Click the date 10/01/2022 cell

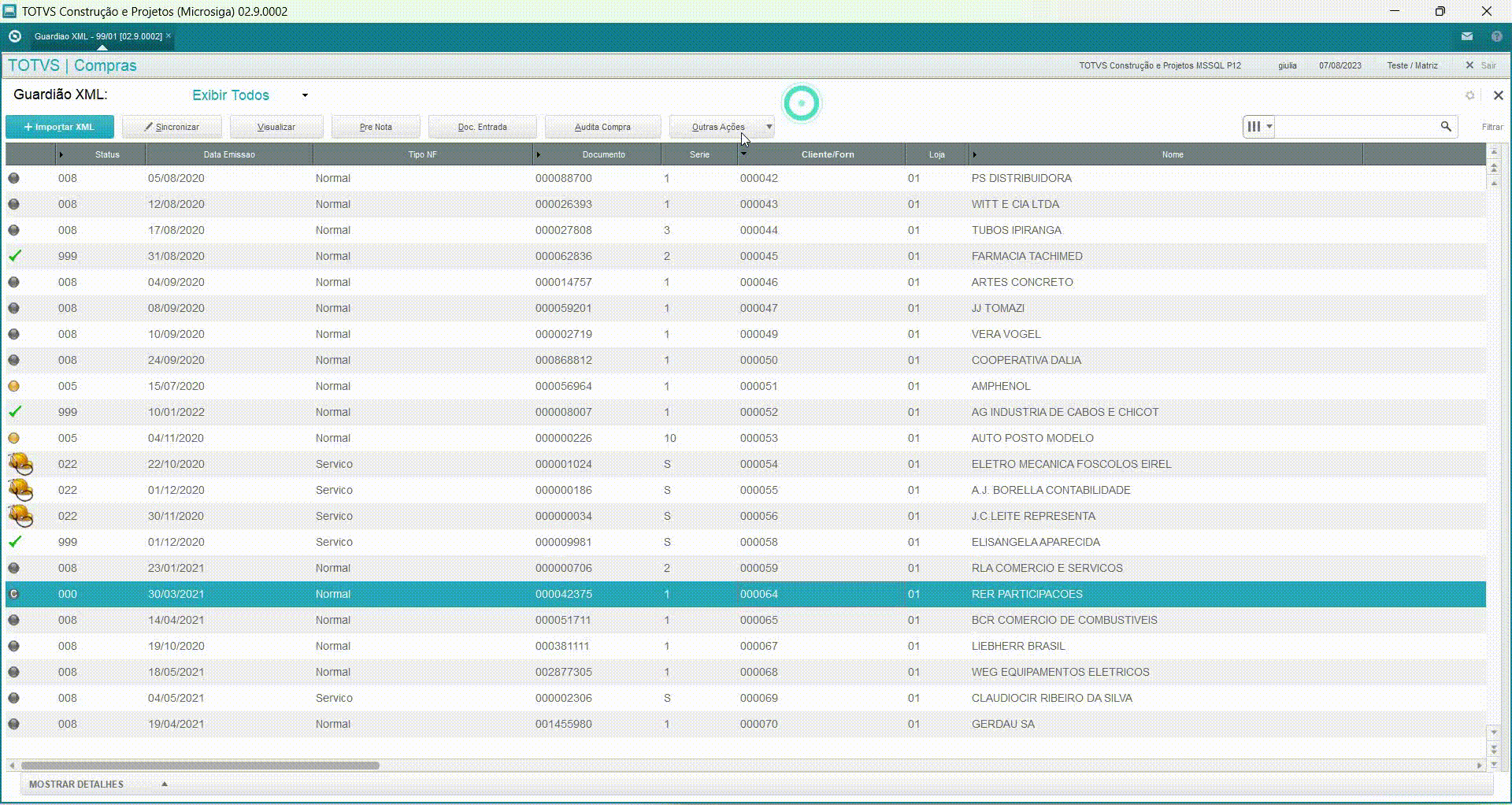pyautogui.click(x=176, y=412)
